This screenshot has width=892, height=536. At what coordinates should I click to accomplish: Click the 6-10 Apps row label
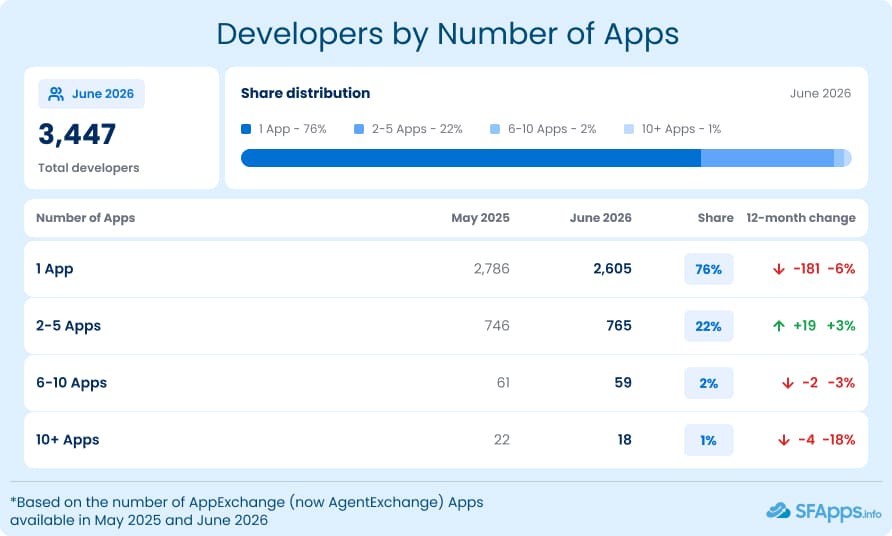[72, 383]
